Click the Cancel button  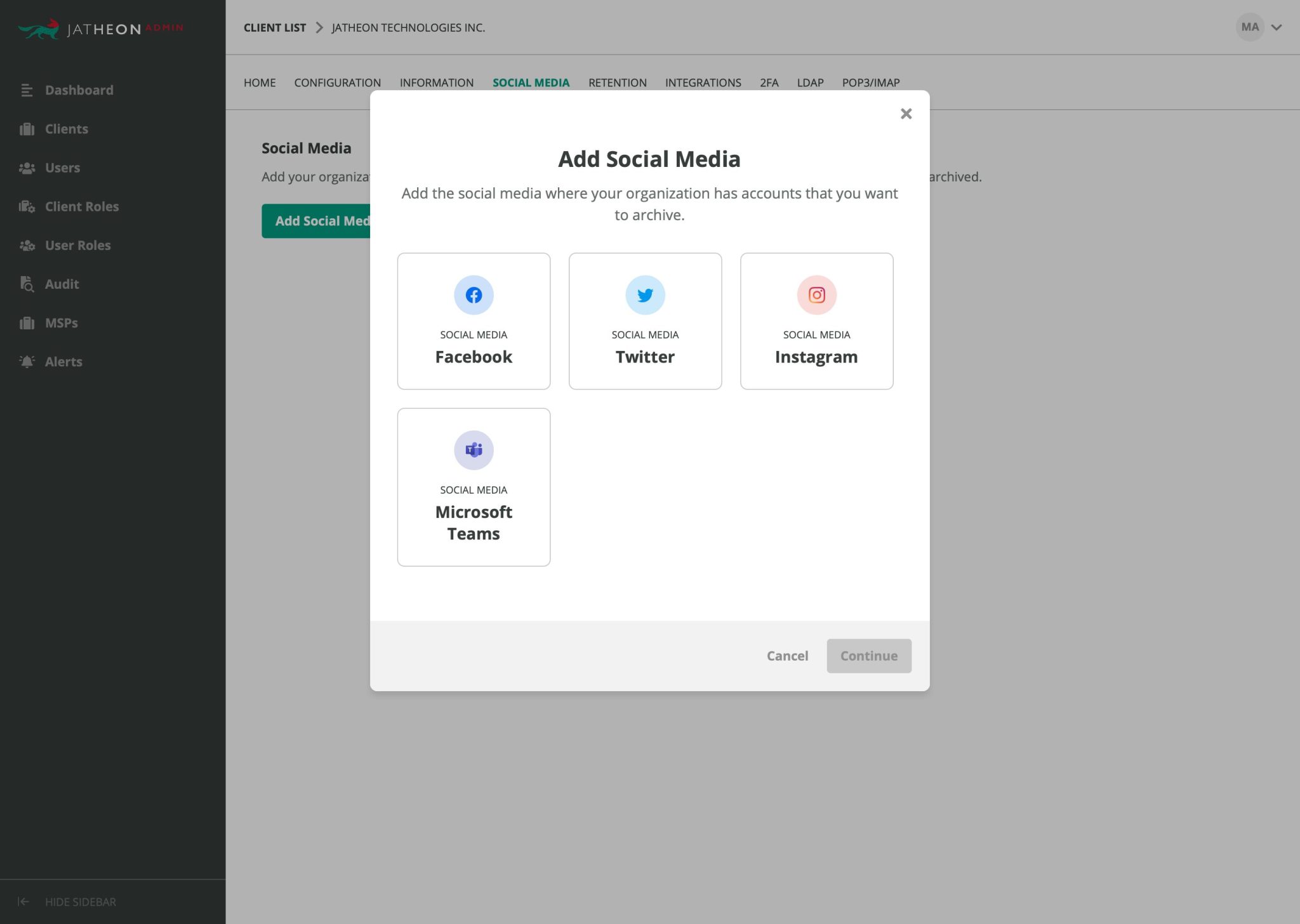click(787, 656)
